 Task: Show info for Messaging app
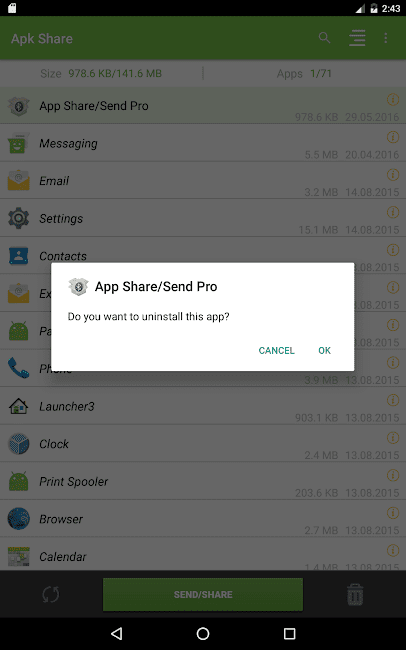pyautogui.click(x=393, y=137)
